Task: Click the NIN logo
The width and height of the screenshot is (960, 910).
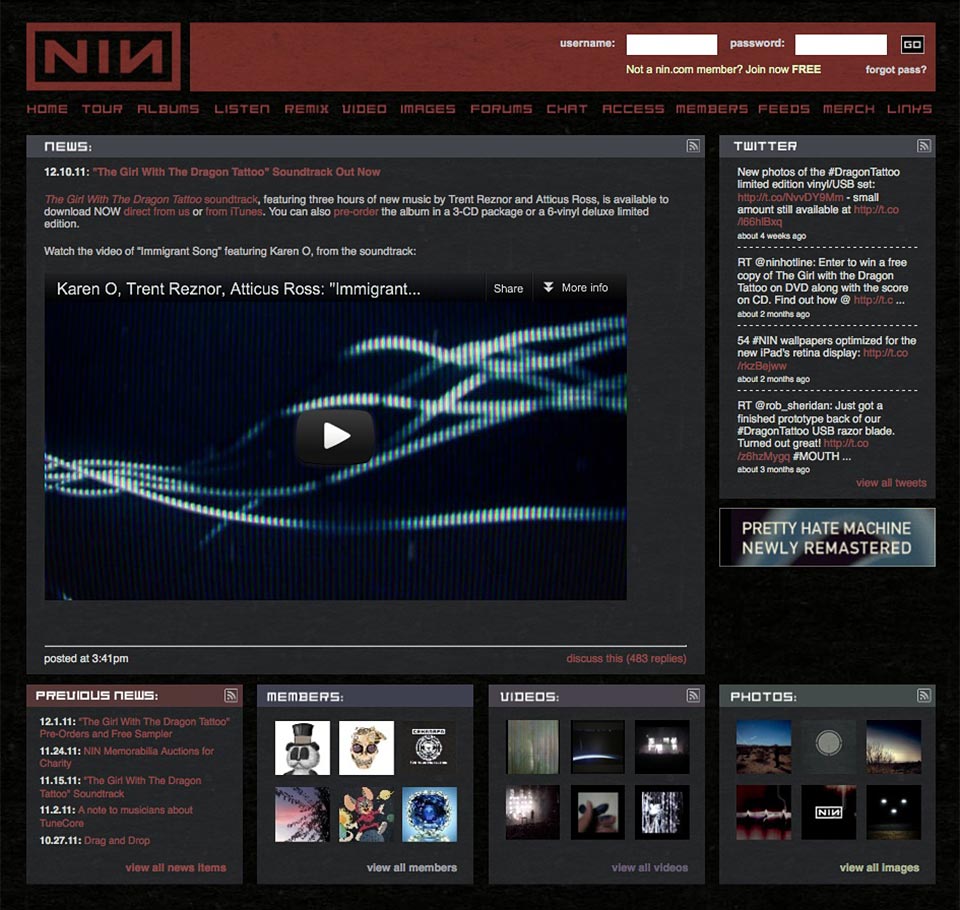Action: point(103,57)
